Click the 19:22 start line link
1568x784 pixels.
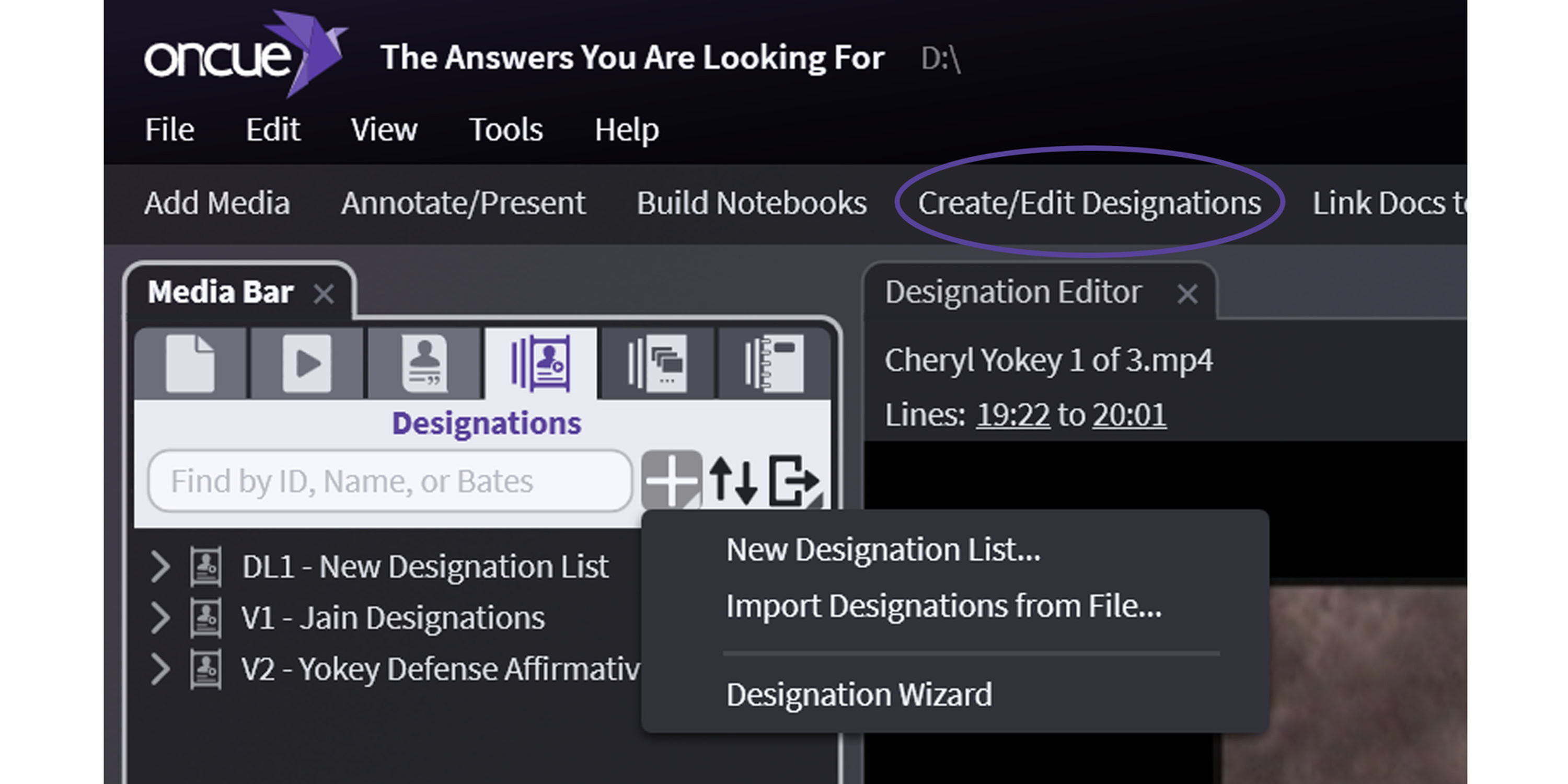point(1012,415)
